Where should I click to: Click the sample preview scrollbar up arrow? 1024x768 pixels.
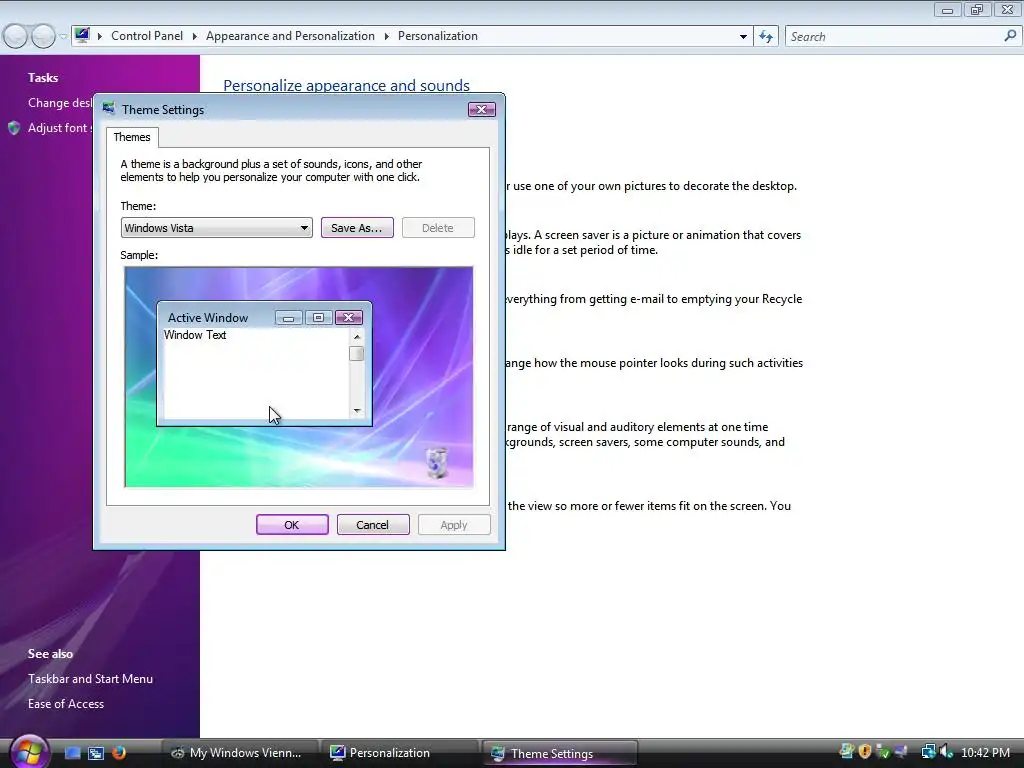pos(357,336)
